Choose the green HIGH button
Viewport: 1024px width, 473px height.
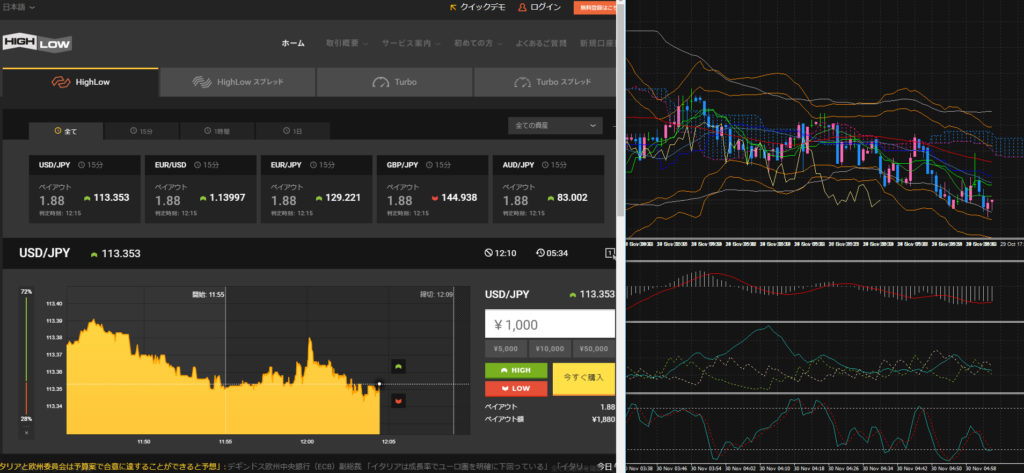point(516,370)
